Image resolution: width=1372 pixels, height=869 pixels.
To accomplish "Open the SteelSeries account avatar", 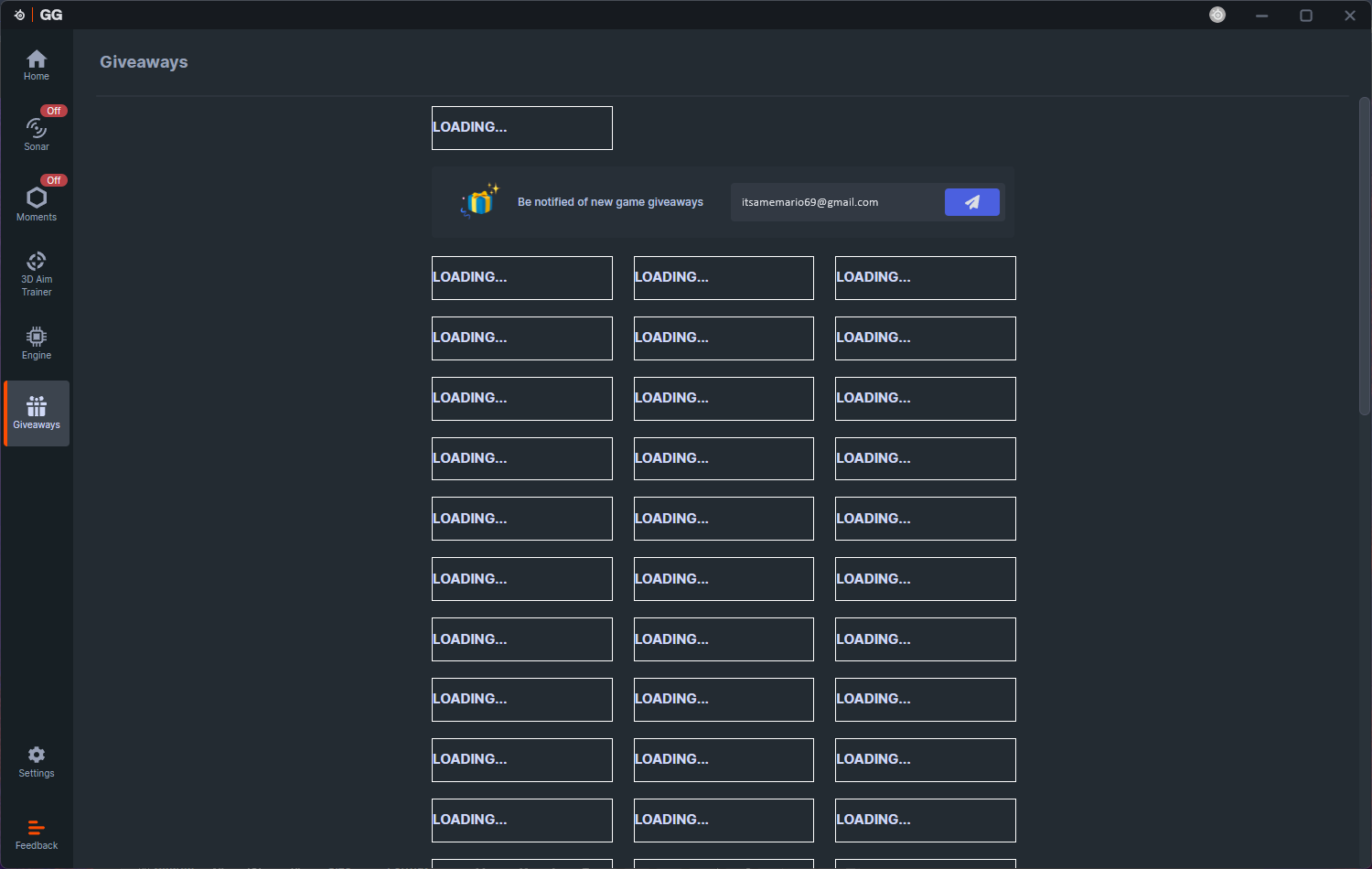I will (1217, 15).
